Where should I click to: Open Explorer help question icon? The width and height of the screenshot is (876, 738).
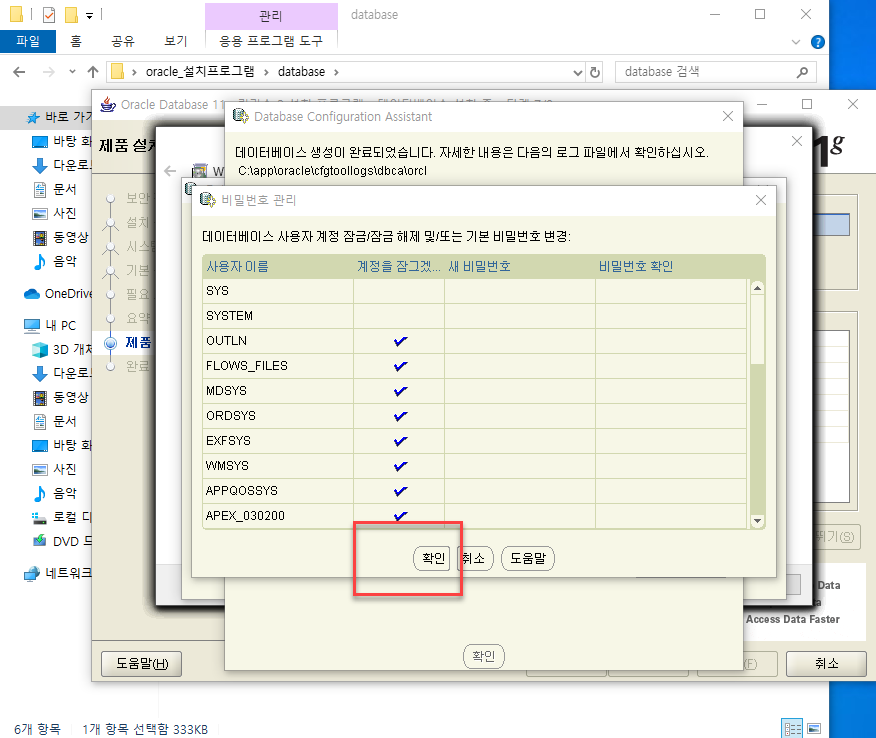coord(818,42)
